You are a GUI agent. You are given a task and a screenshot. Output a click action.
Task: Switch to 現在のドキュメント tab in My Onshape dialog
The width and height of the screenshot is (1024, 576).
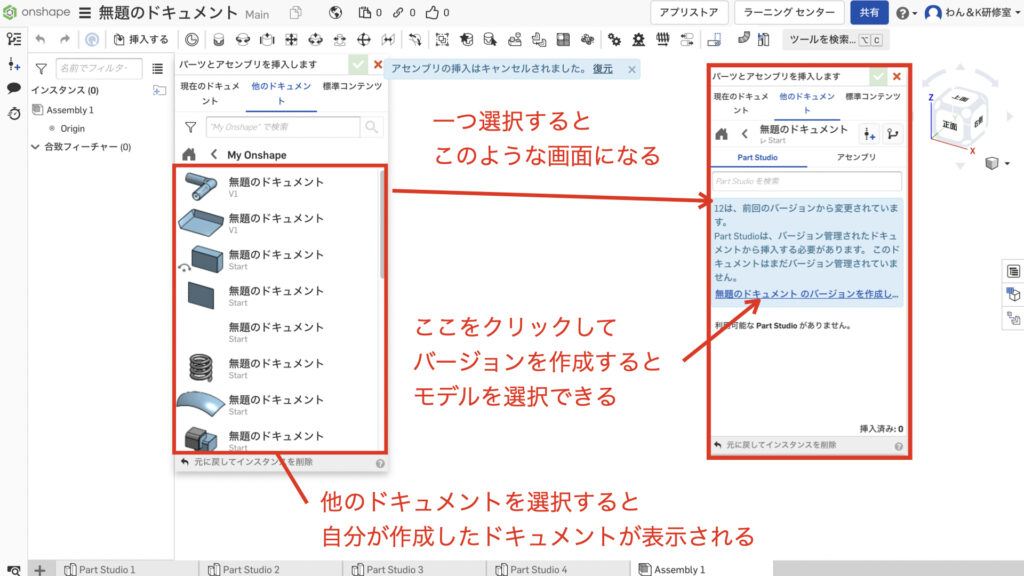(210, 93)
